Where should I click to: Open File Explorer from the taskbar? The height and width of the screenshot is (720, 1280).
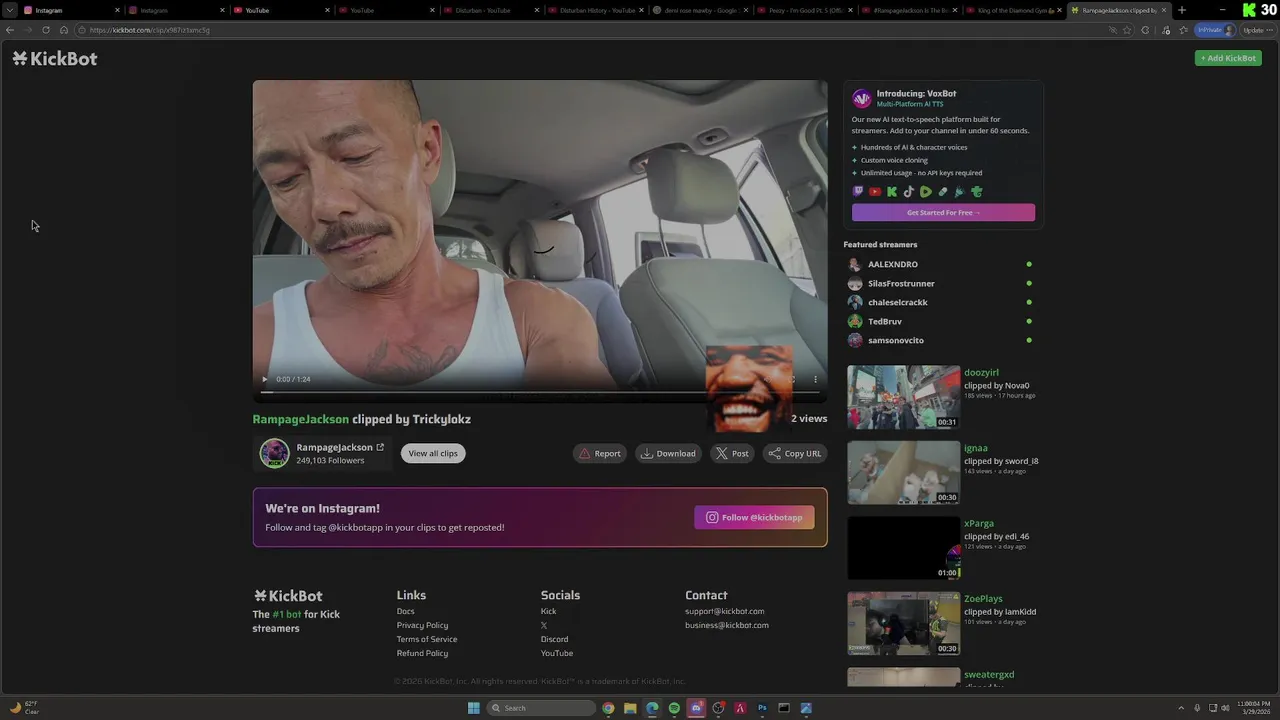pyautogui.click(x=630, y=708)
